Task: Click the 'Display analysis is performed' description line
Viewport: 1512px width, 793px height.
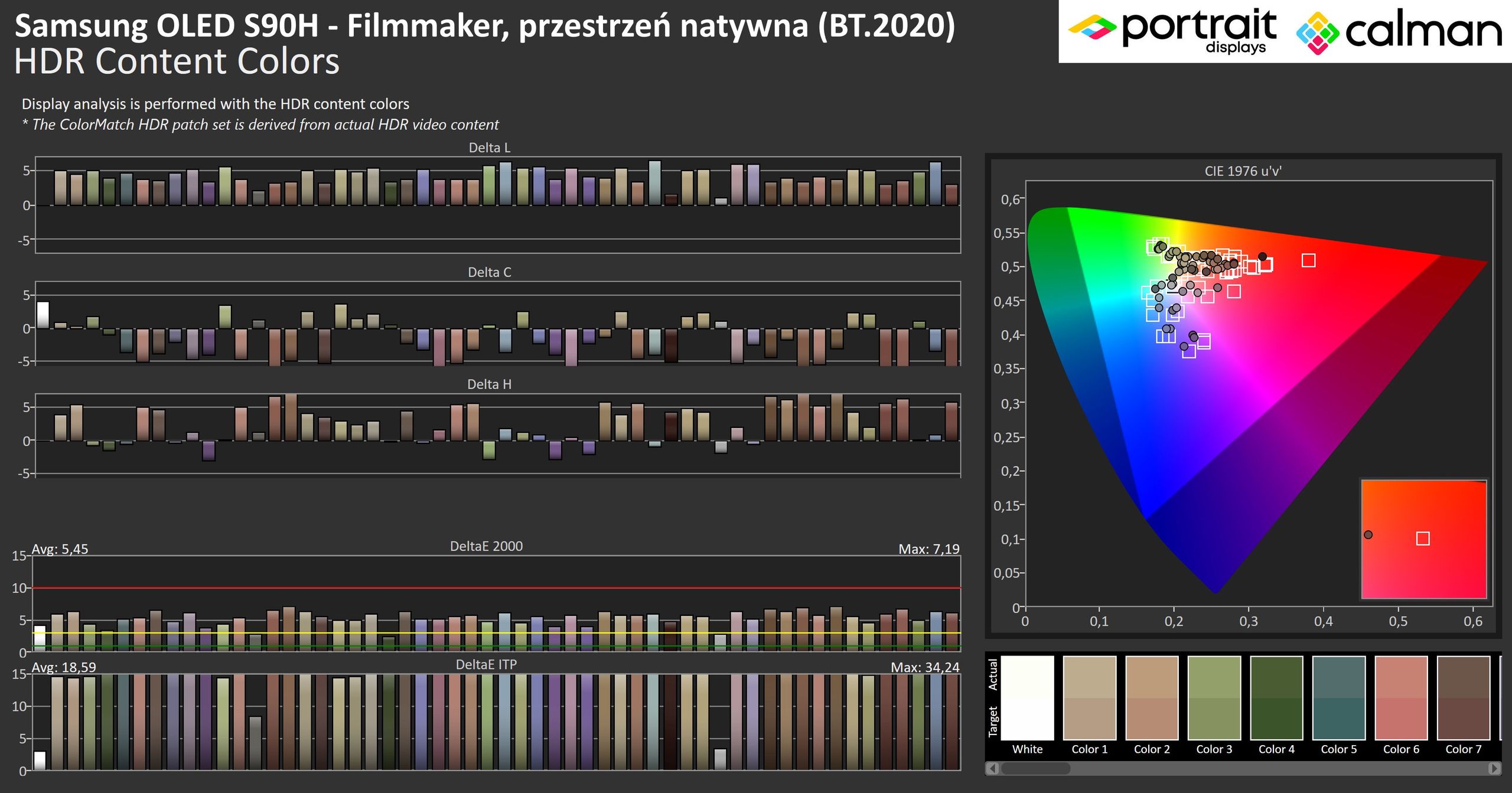Action: (x=216, y=104)
